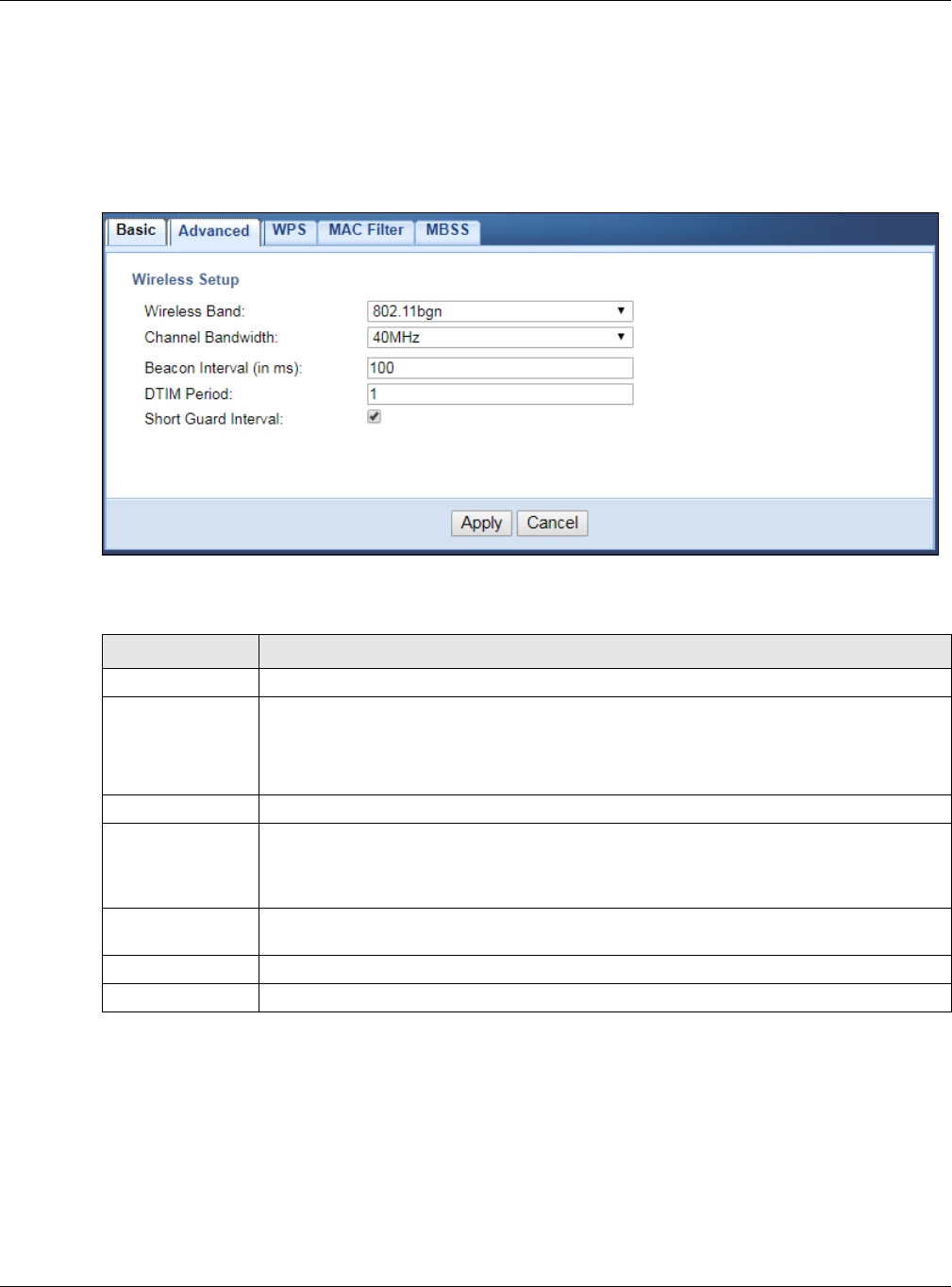952x1287 pixels.
Task: Click the Apply button
Action: pos(481,523)
